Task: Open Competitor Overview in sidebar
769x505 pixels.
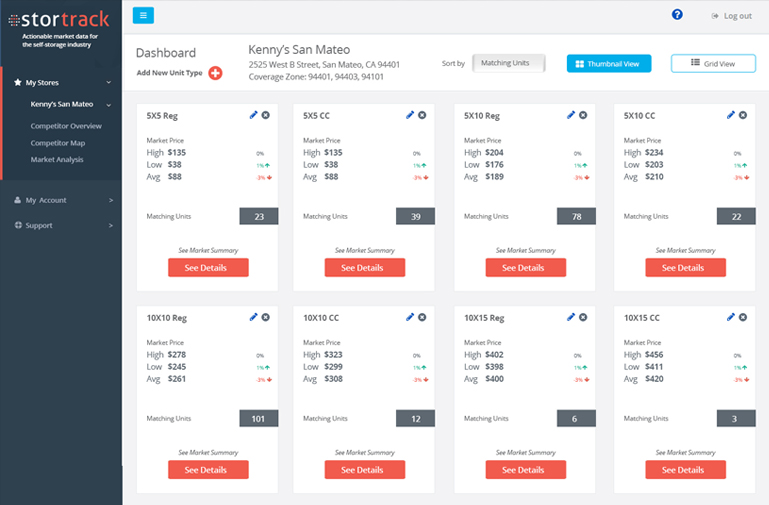Action: coord(66,126)
